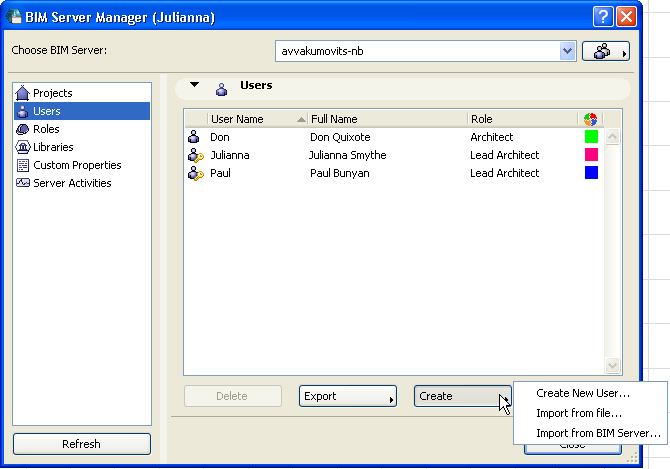Screen dimensions: 670x469
Task: Open the server users popup button
Action: tap(606, 51)
